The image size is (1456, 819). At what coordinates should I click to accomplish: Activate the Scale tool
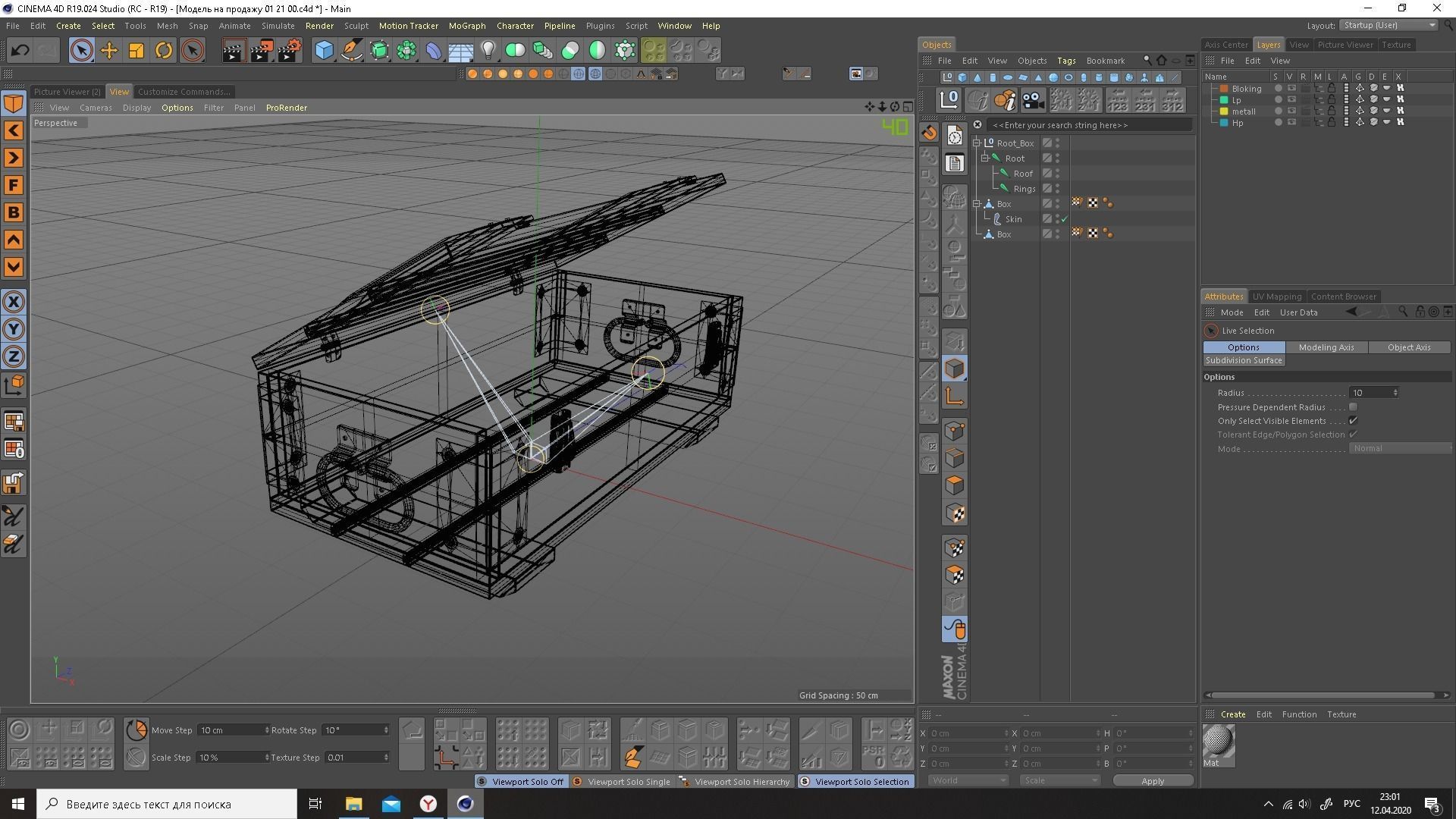[x=136, y=51]
